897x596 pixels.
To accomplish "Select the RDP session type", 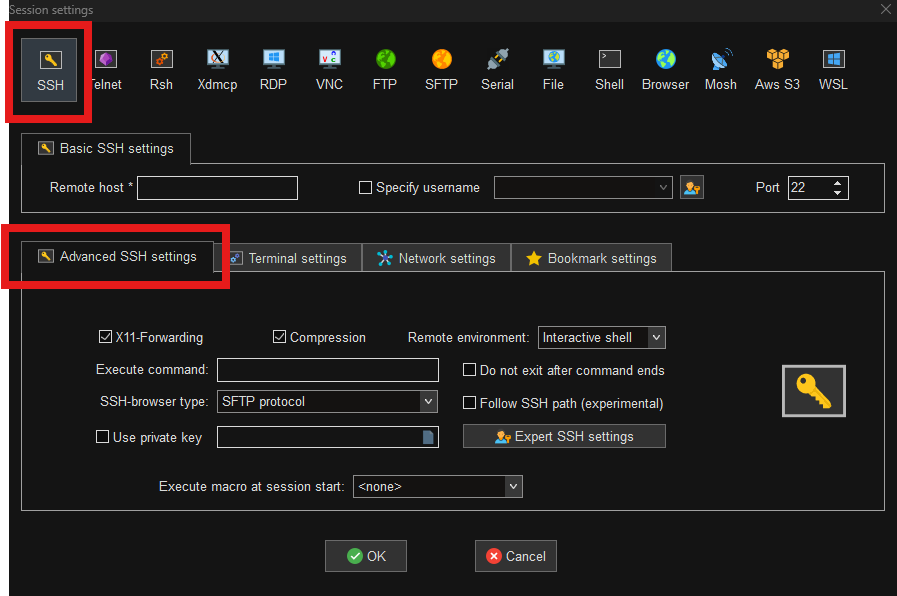I will point(273,70).
